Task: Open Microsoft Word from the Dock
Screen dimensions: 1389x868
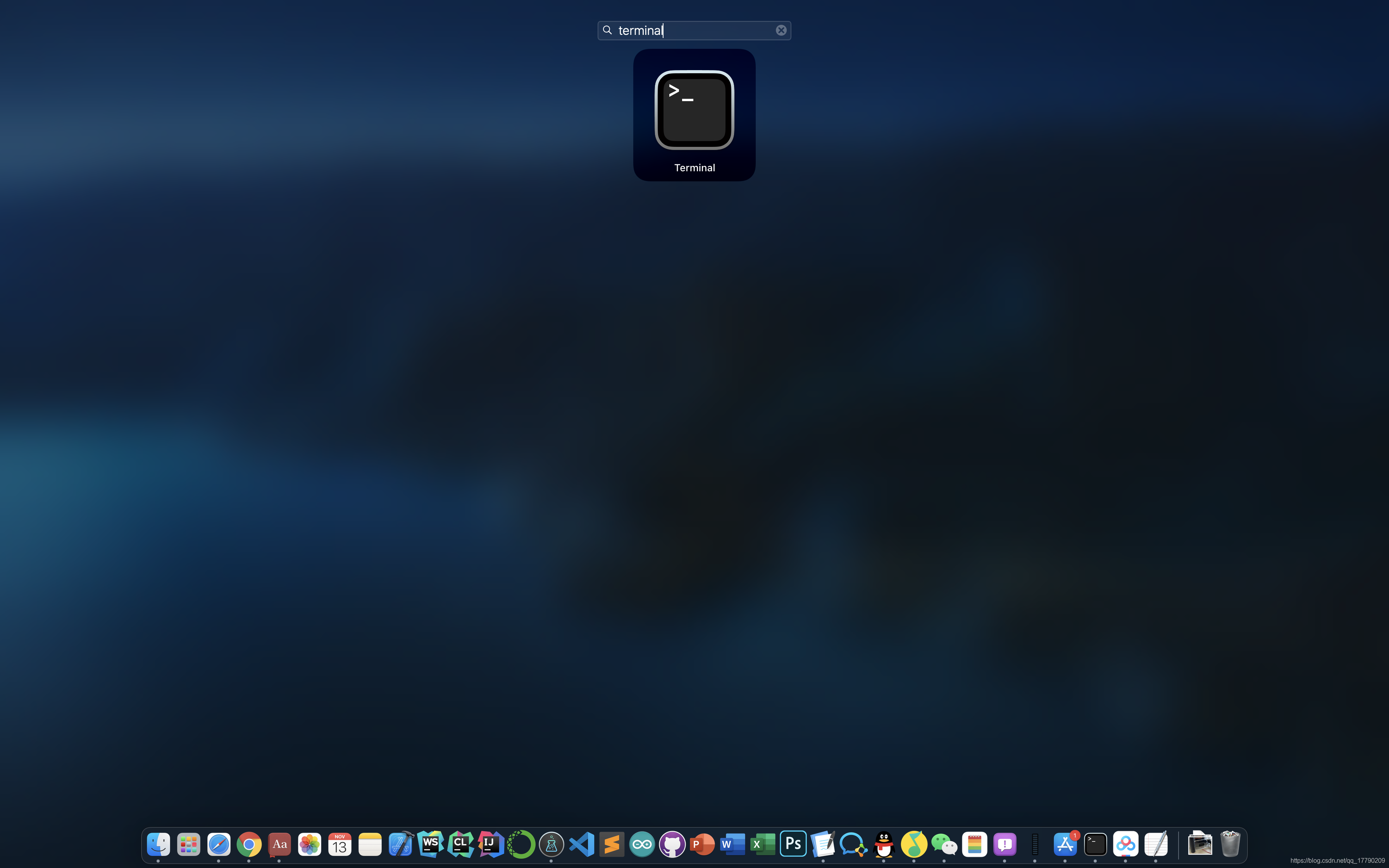Action: pos(732,844)
